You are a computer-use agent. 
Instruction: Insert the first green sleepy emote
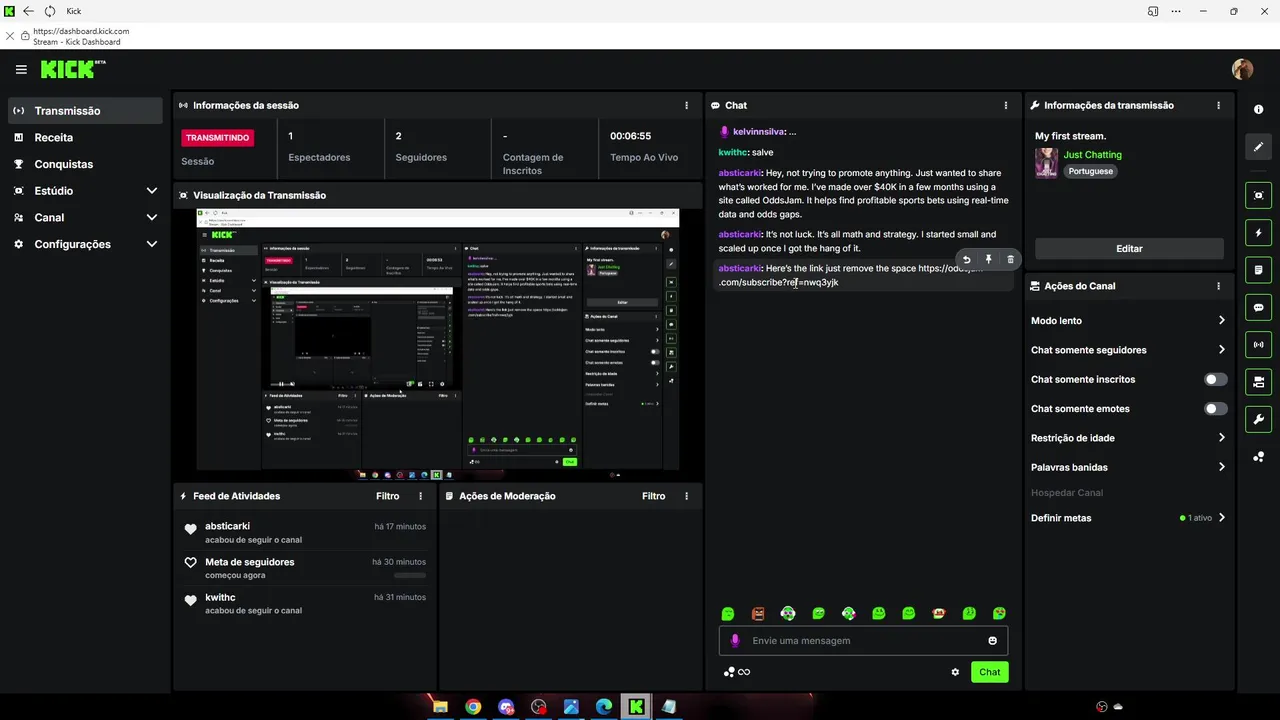728,613
